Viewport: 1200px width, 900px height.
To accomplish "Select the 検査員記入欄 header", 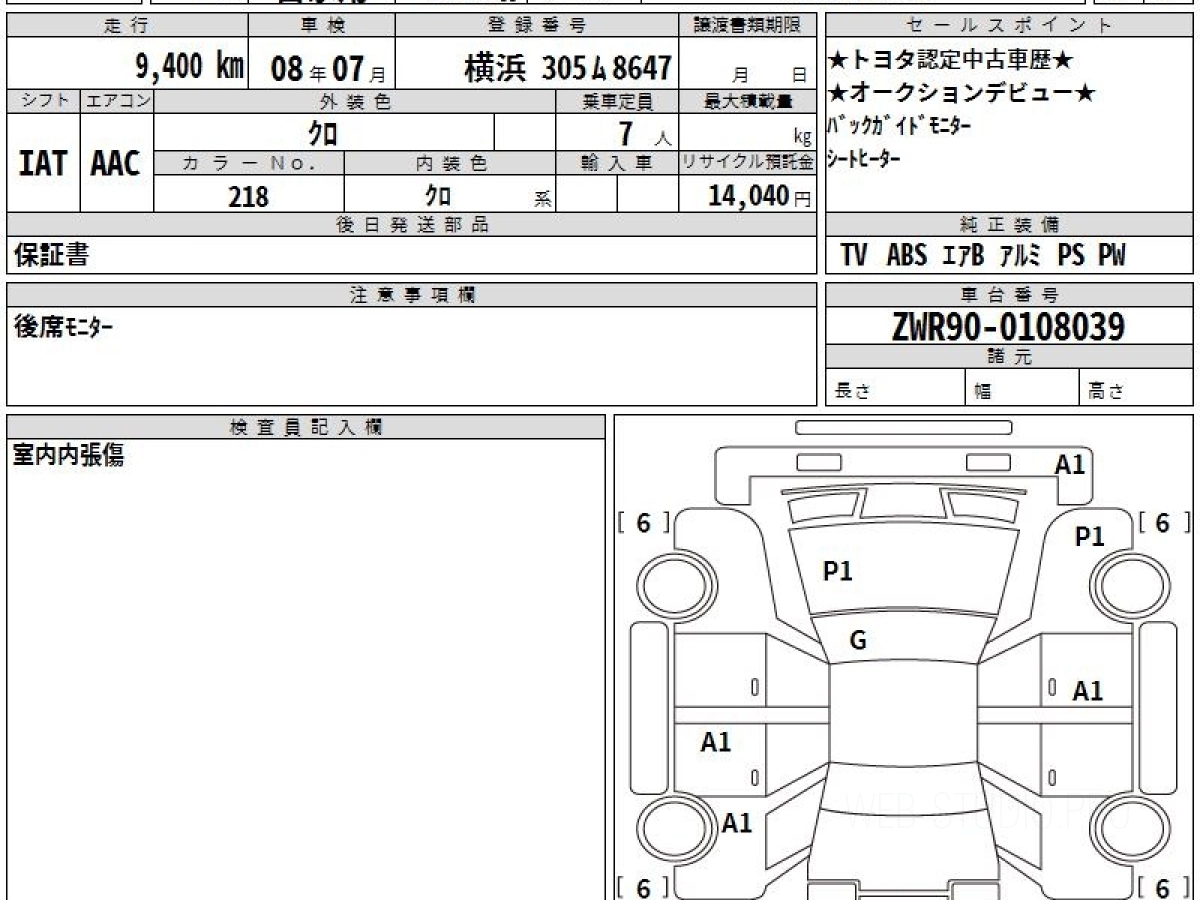I will point(306,427).
